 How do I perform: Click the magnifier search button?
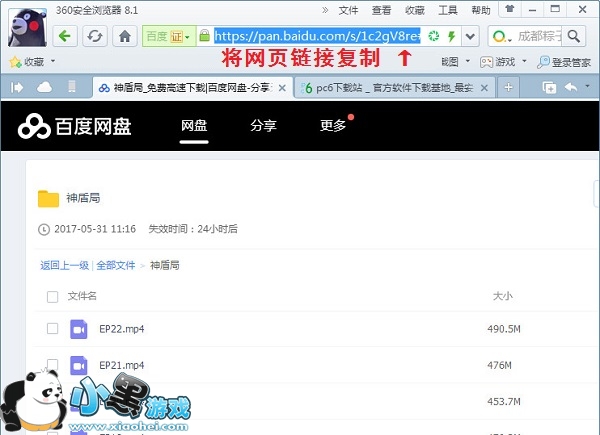tap(574, 36)
